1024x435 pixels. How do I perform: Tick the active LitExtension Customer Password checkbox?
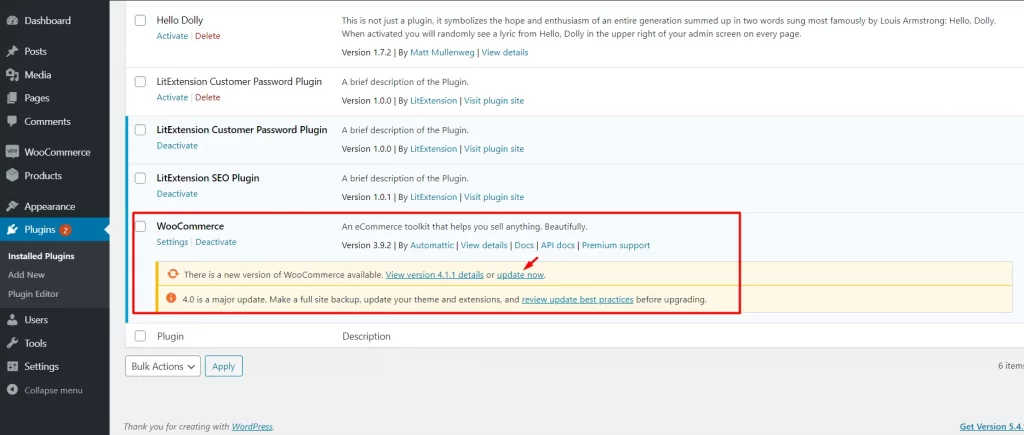point(140,130)
